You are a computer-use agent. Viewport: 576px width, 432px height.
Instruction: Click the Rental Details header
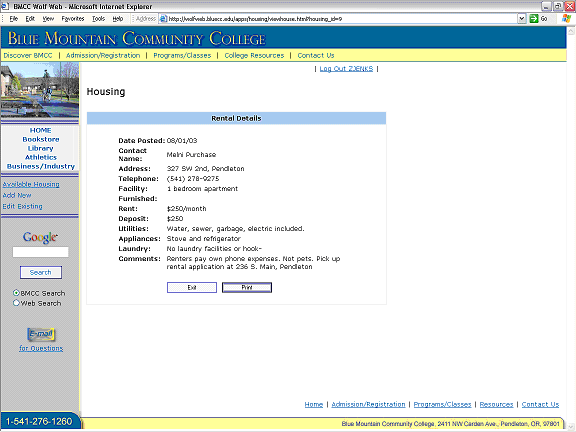236,118
